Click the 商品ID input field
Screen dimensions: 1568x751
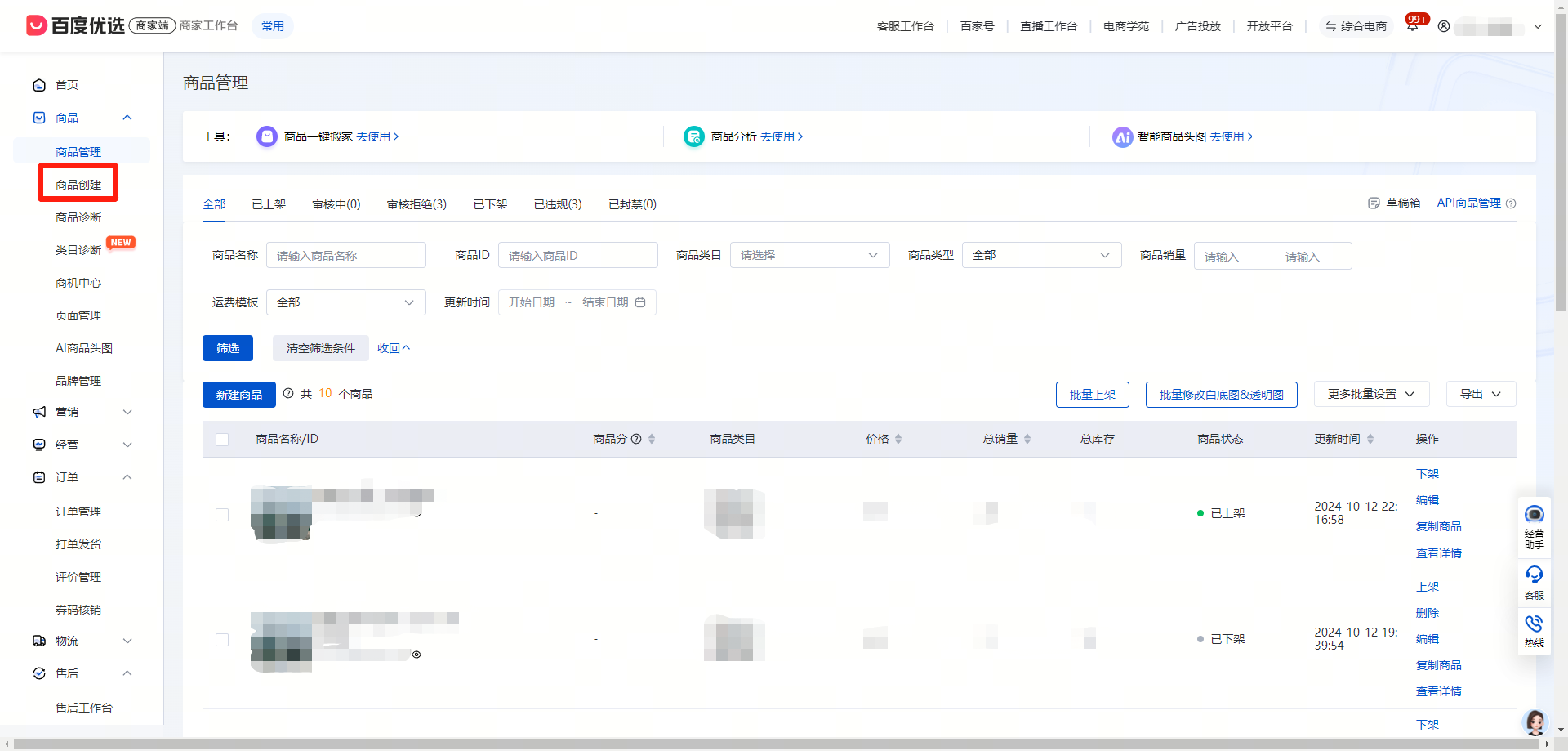(578, 255)
